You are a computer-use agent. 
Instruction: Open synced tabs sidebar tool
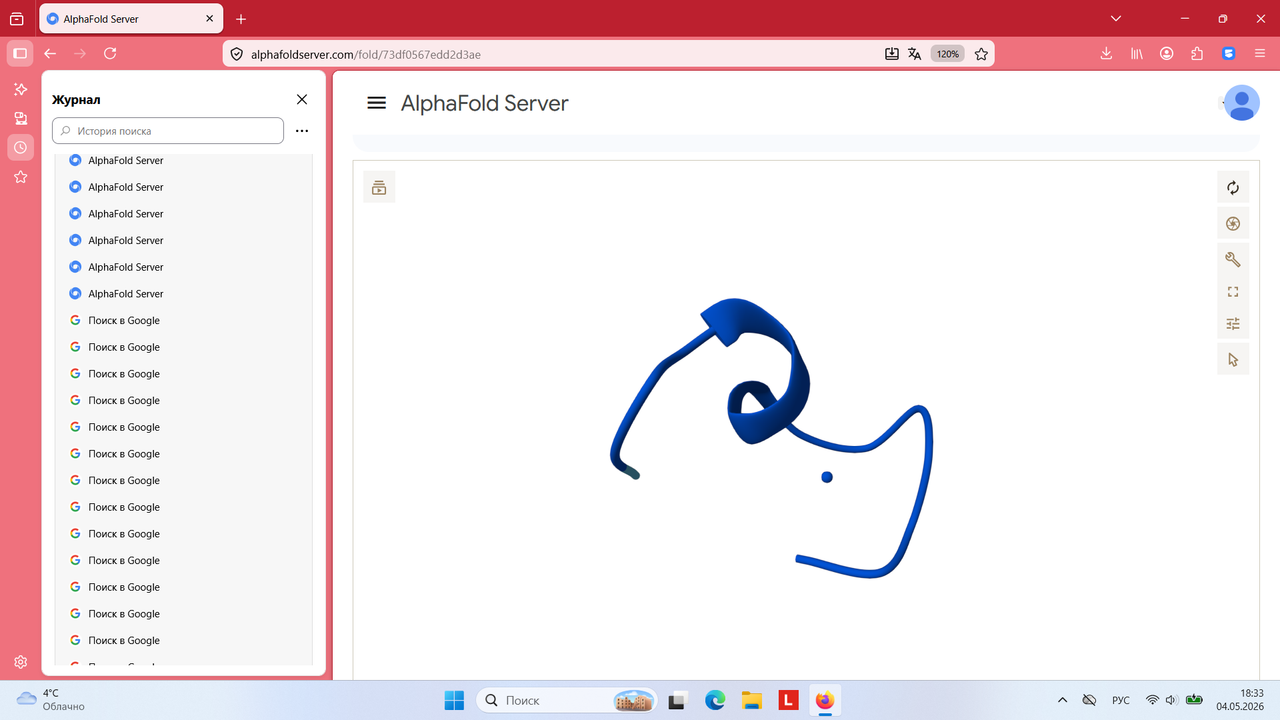coord(20,119)
